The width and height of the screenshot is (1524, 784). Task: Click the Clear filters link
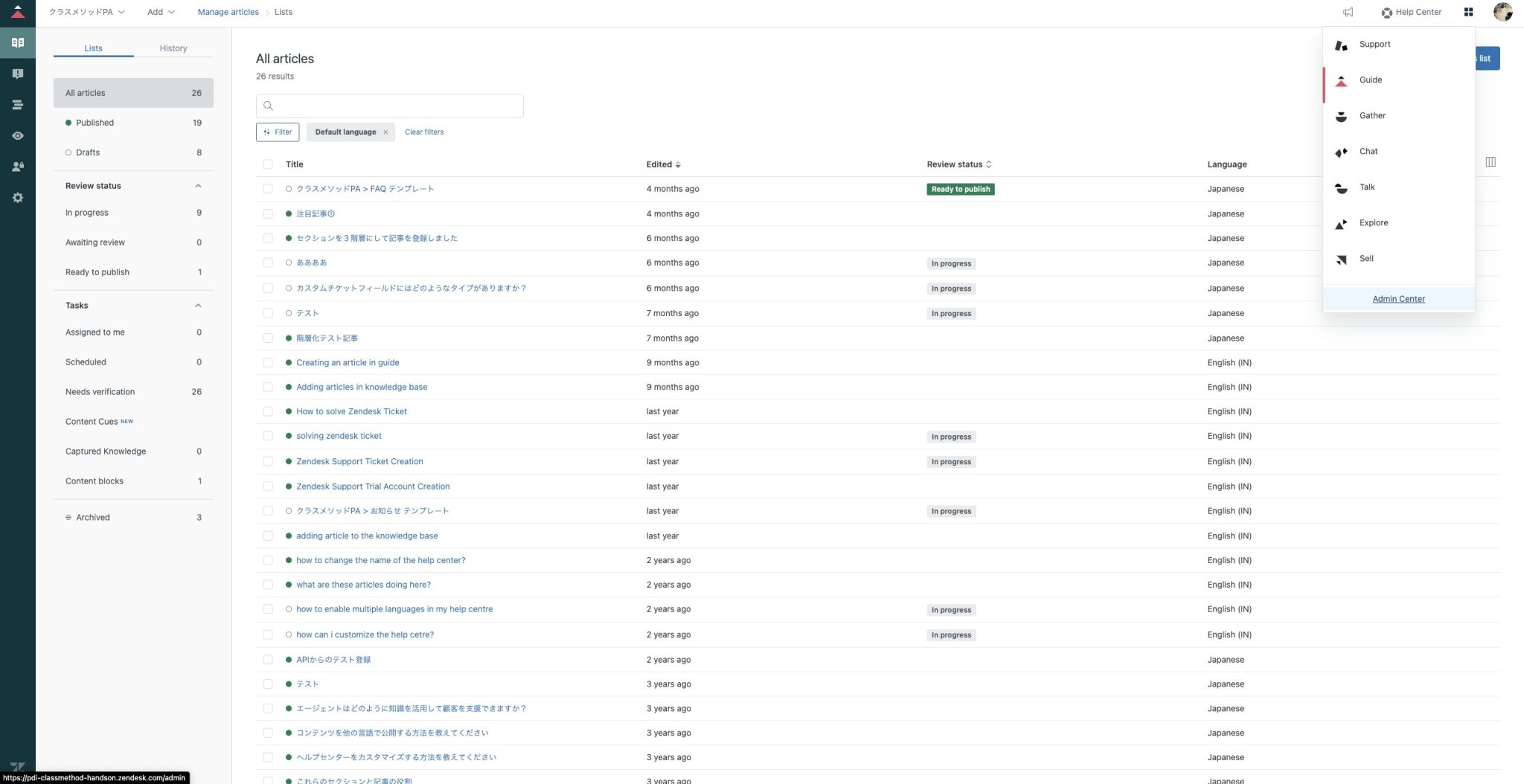pyautogui.click(x=424, y=132)
